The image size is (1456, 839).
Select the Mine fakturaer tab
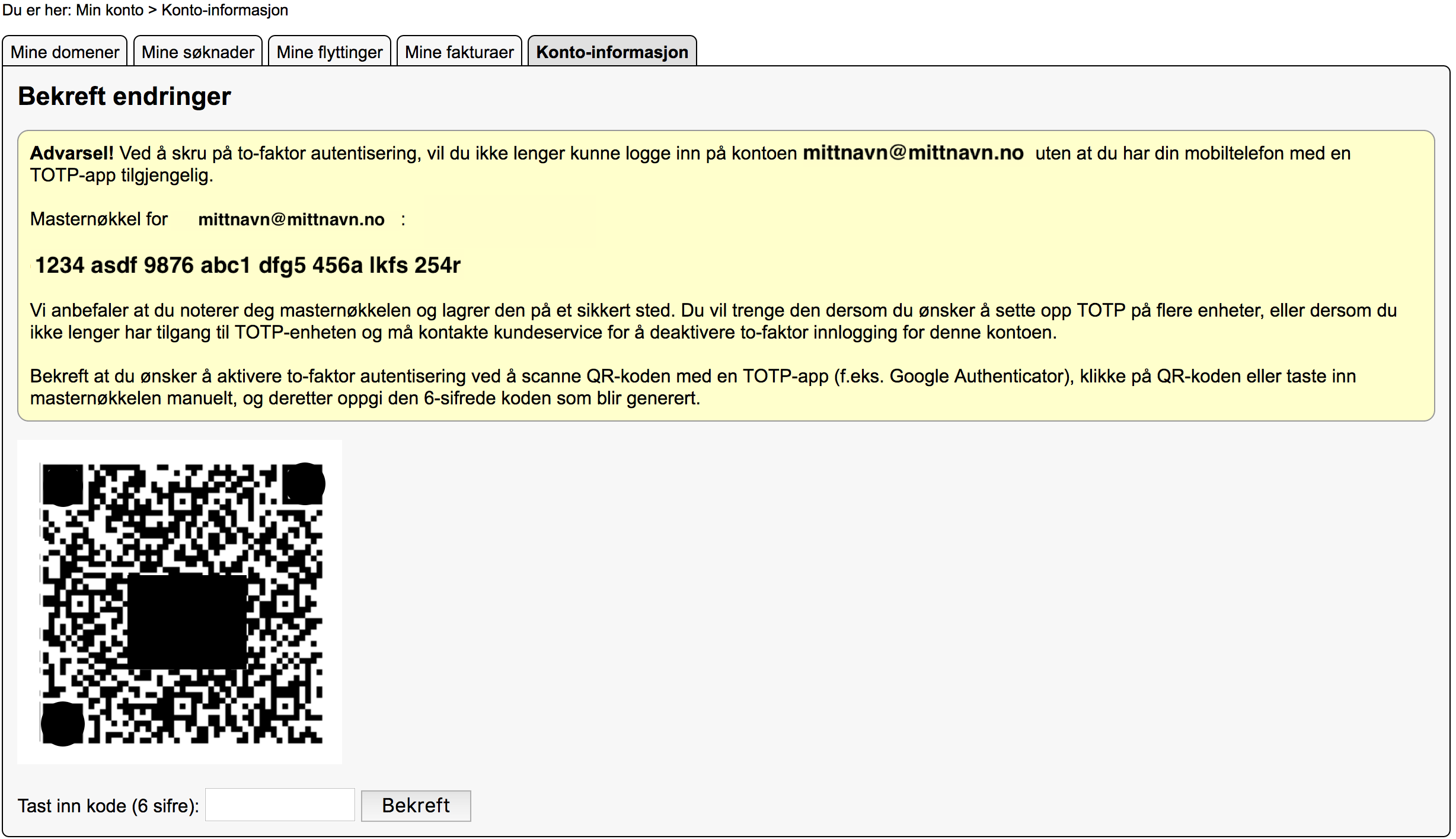(x=459, y=52)
